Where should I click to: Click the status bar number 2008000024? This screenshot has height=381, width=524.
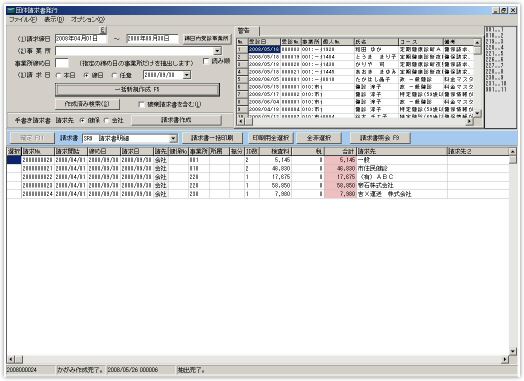(22, 370)
